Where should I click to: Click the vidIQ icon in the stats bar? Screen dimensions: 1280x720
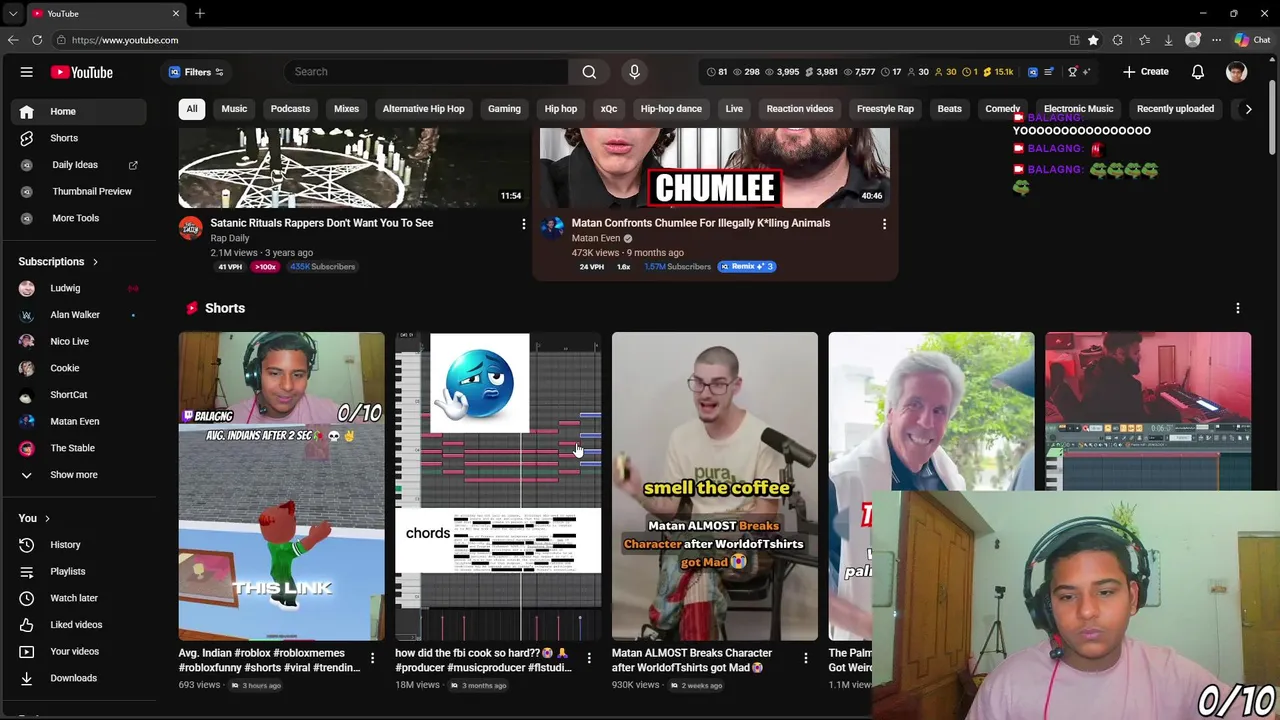click(1033, 72)
